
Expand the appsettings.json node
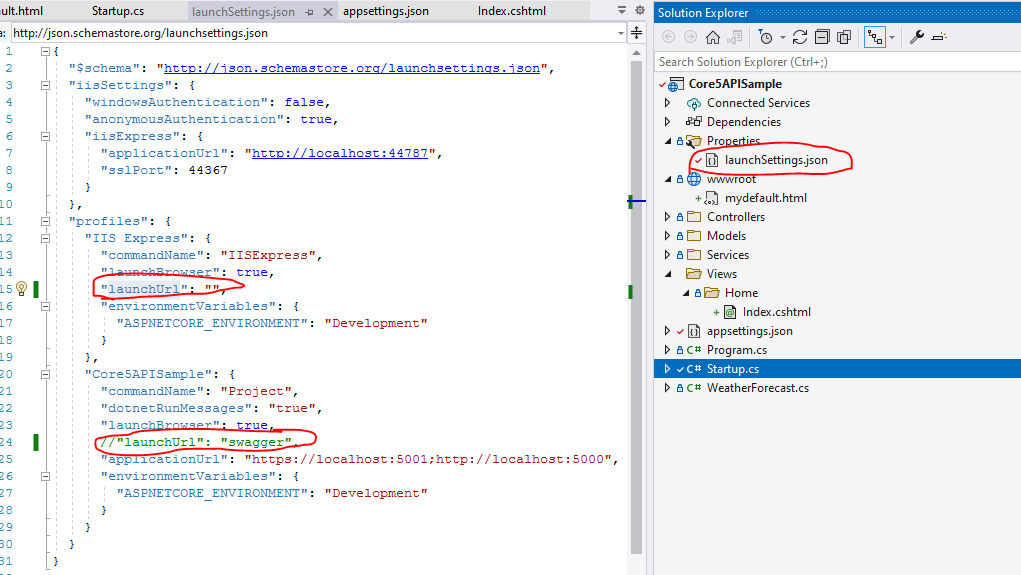pyautogui.click(x=667, y=331)
